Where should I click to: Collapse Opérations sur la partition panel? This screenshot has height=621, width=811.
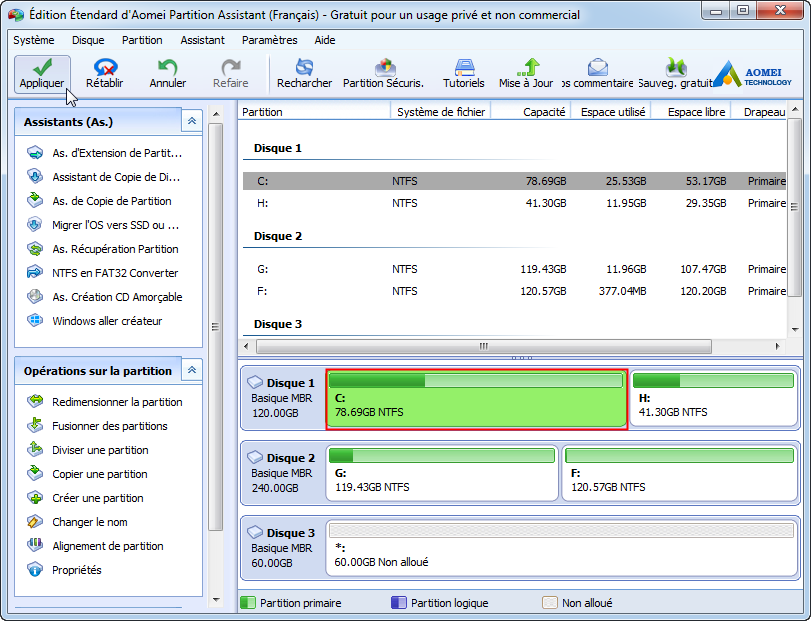pos(192,370)
